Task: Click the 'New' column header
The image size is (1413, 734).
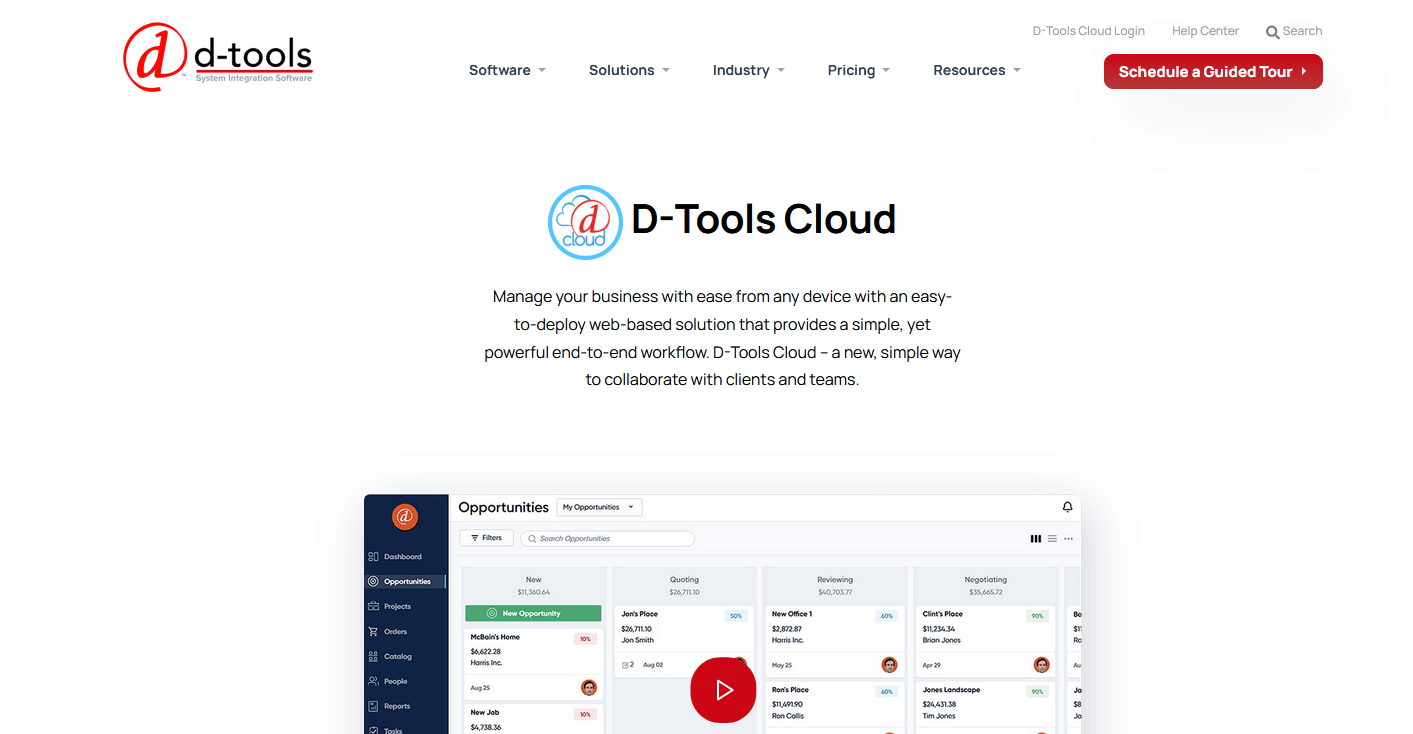Action: [x=533, y=579]
